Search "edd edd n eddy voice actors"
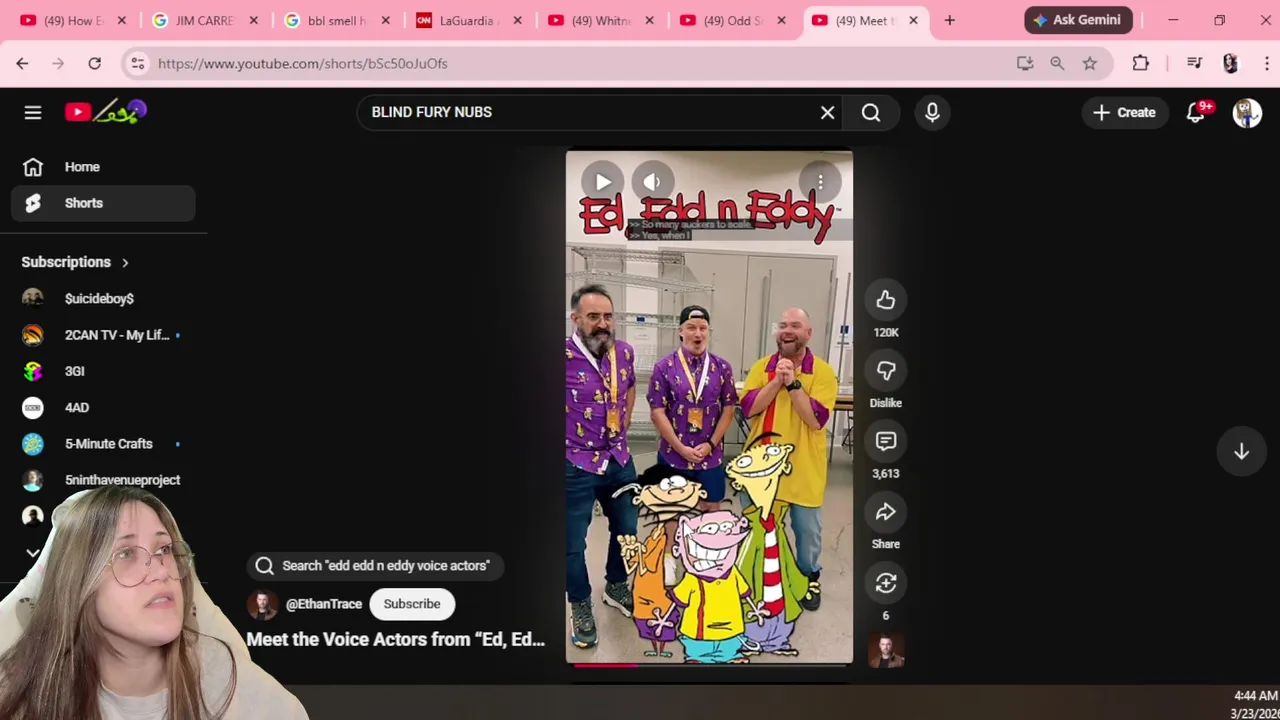1280x720 pixels. [x=374, y=566]
